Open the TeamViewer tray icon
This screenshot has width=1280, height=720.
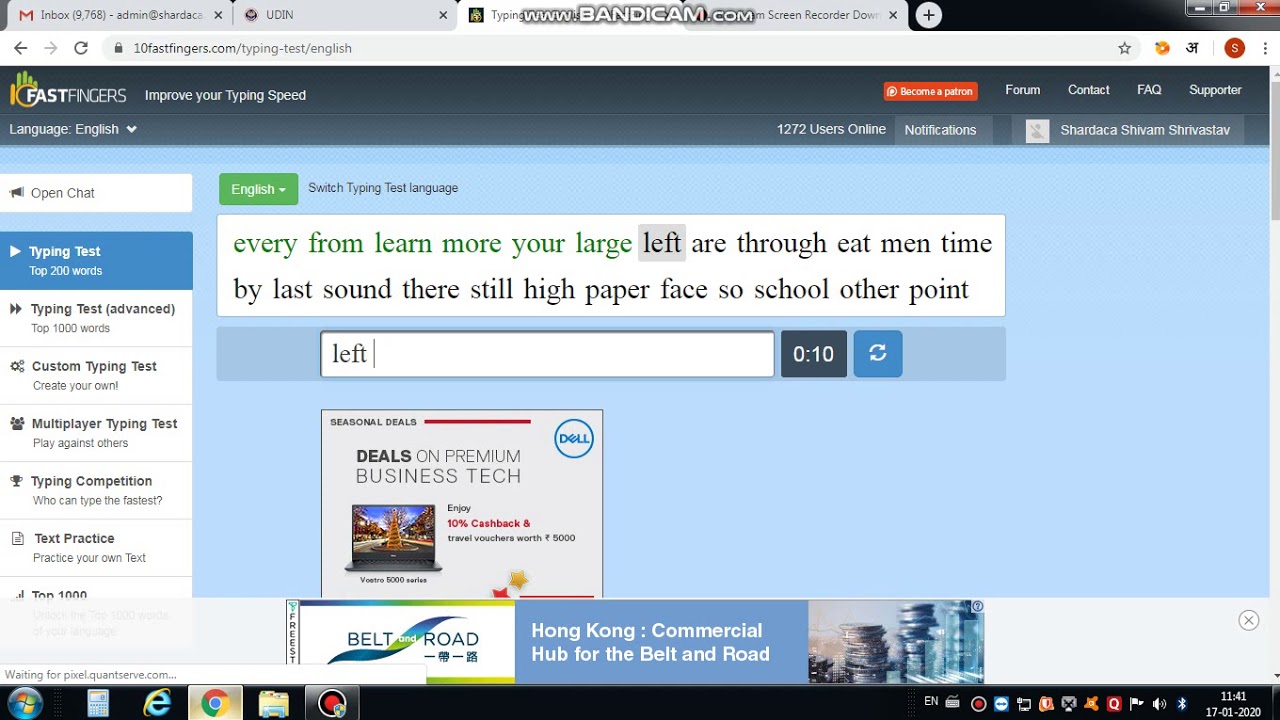[x=1001, y=703]
